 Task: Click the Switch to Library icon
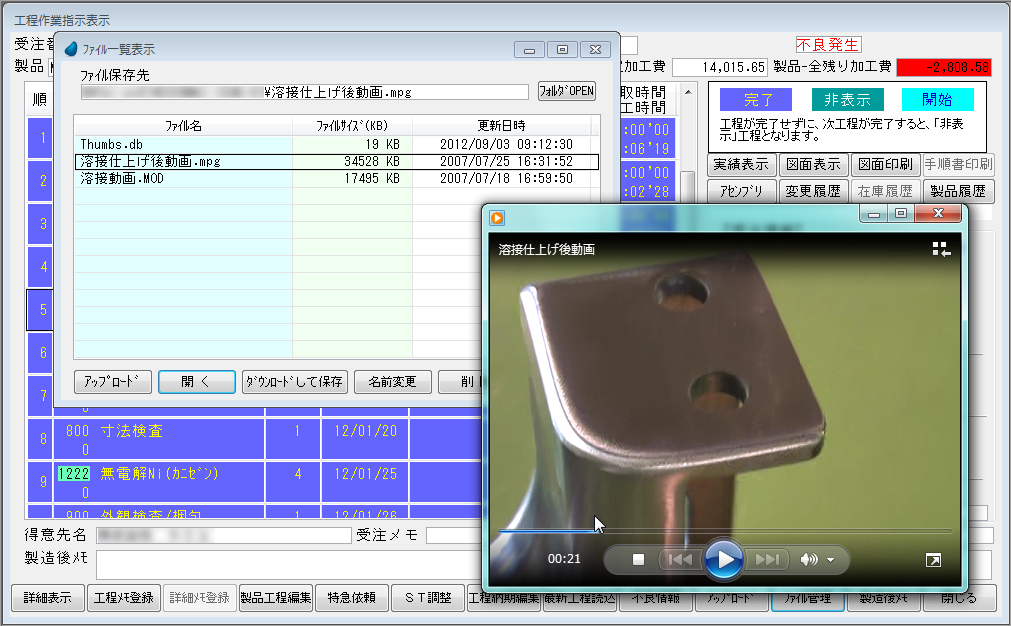(x=940, y=249)
